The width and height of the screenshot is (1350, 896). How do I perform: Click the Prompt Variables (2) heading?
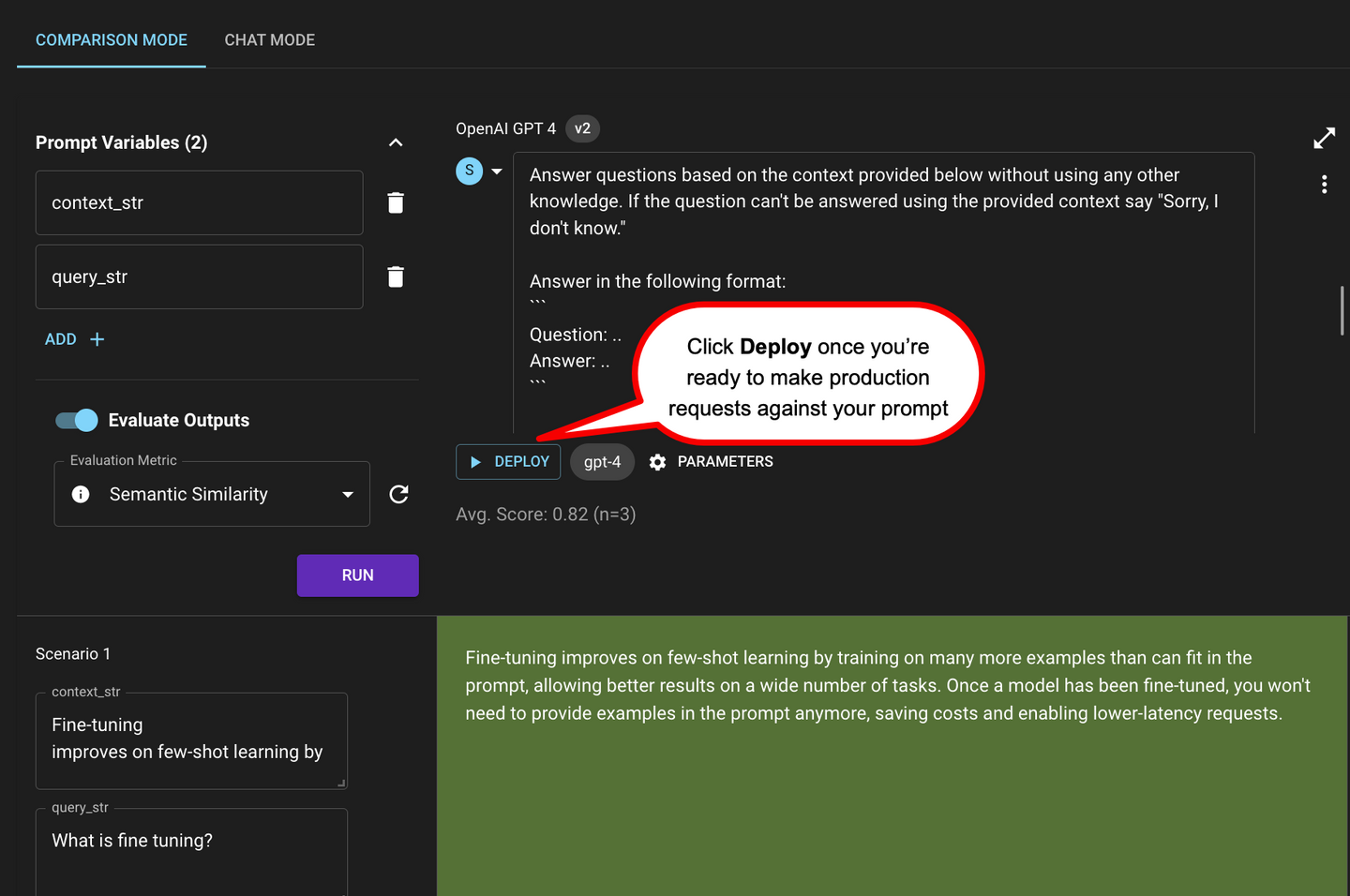click(121, 142)
